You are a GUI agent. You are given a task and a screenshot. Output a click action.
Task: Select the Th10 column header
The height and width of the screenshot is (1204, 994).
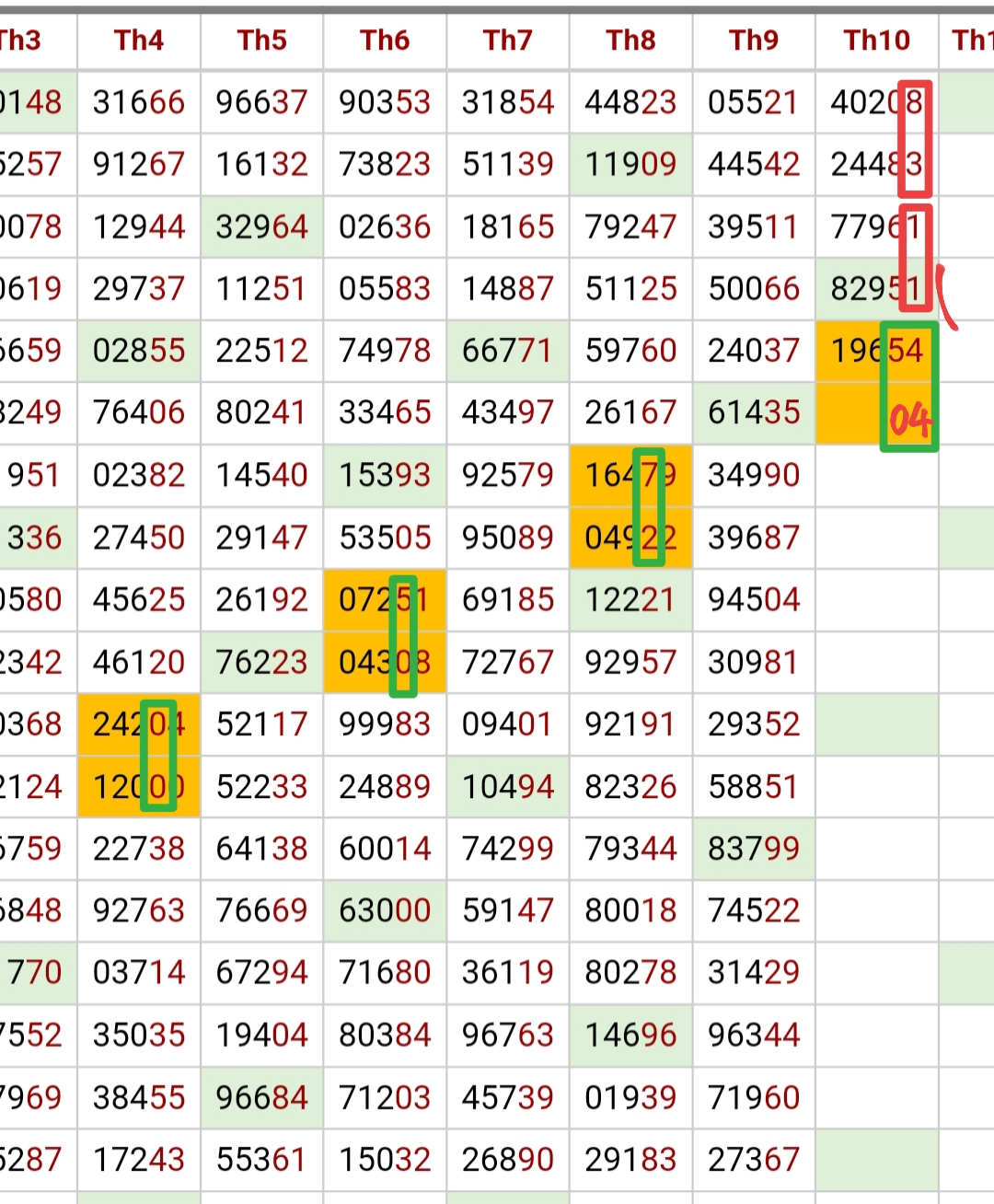pyautogui.click(x=877, y=40)
